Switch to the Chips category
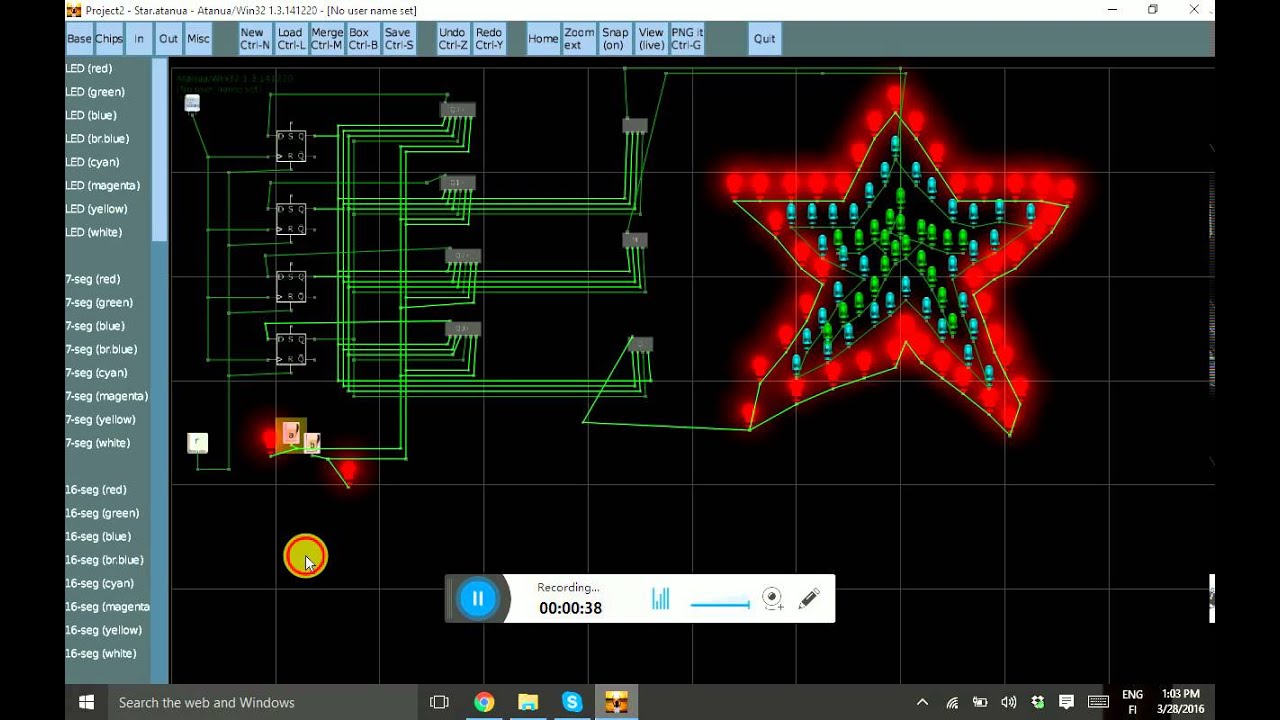 [x=109, y=39]
